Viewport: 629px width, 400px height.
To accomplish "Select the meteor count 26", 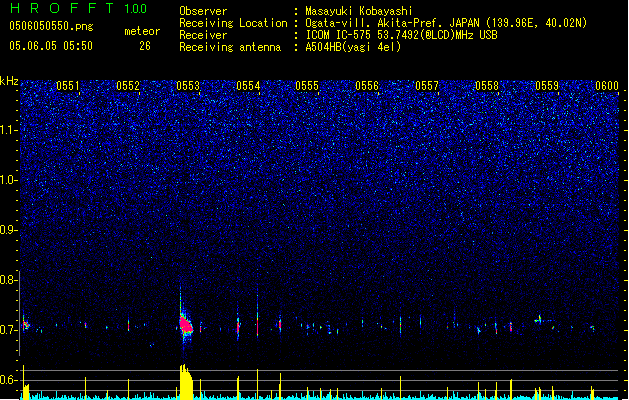I will [145, 46].
